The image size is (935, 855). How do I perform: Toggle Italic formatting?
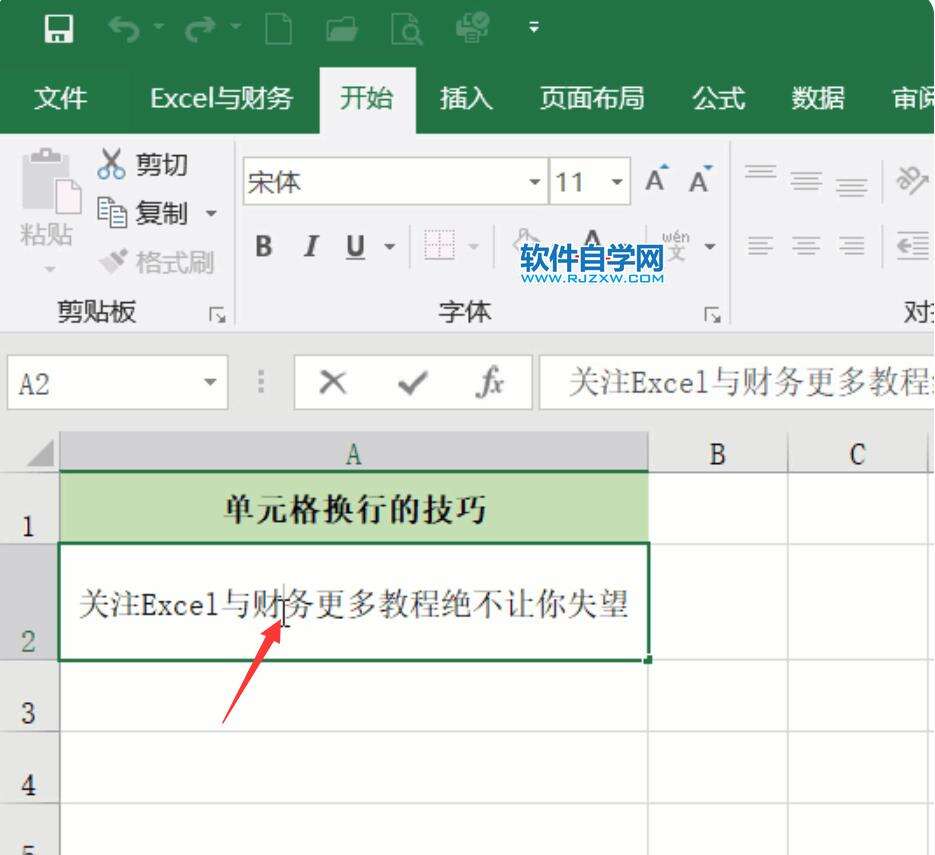point(310,247)
